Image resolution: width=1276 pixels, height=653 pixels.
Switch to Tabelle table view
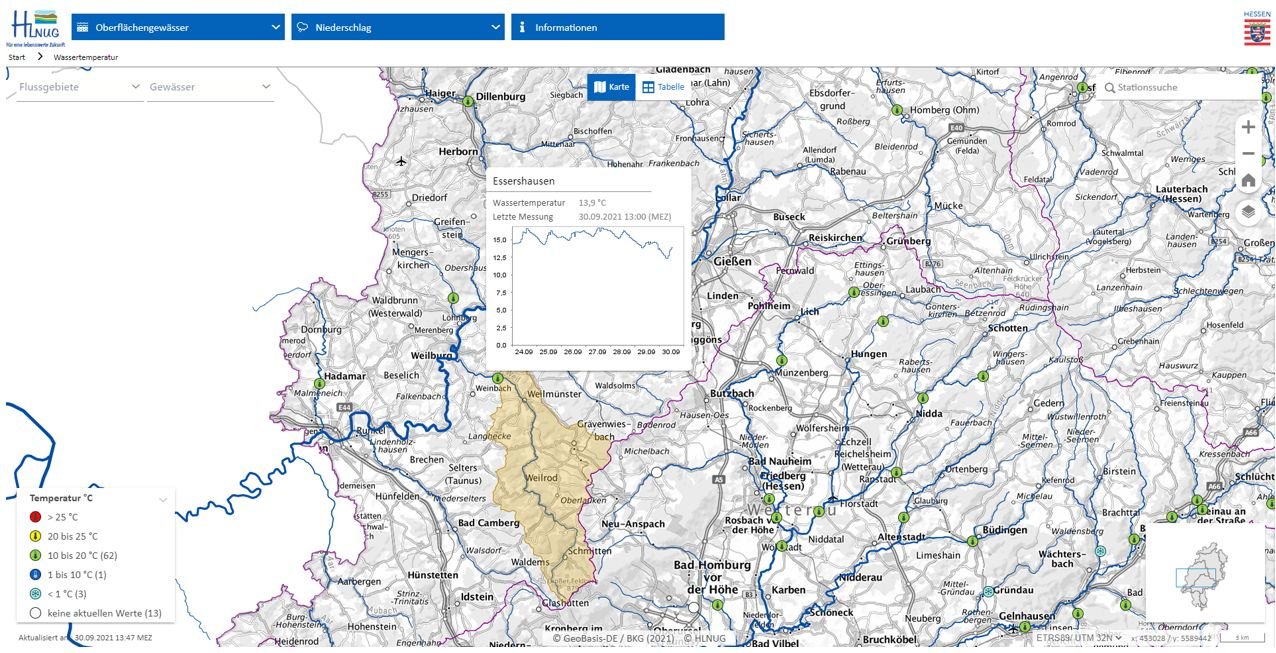tap(662, 87)
